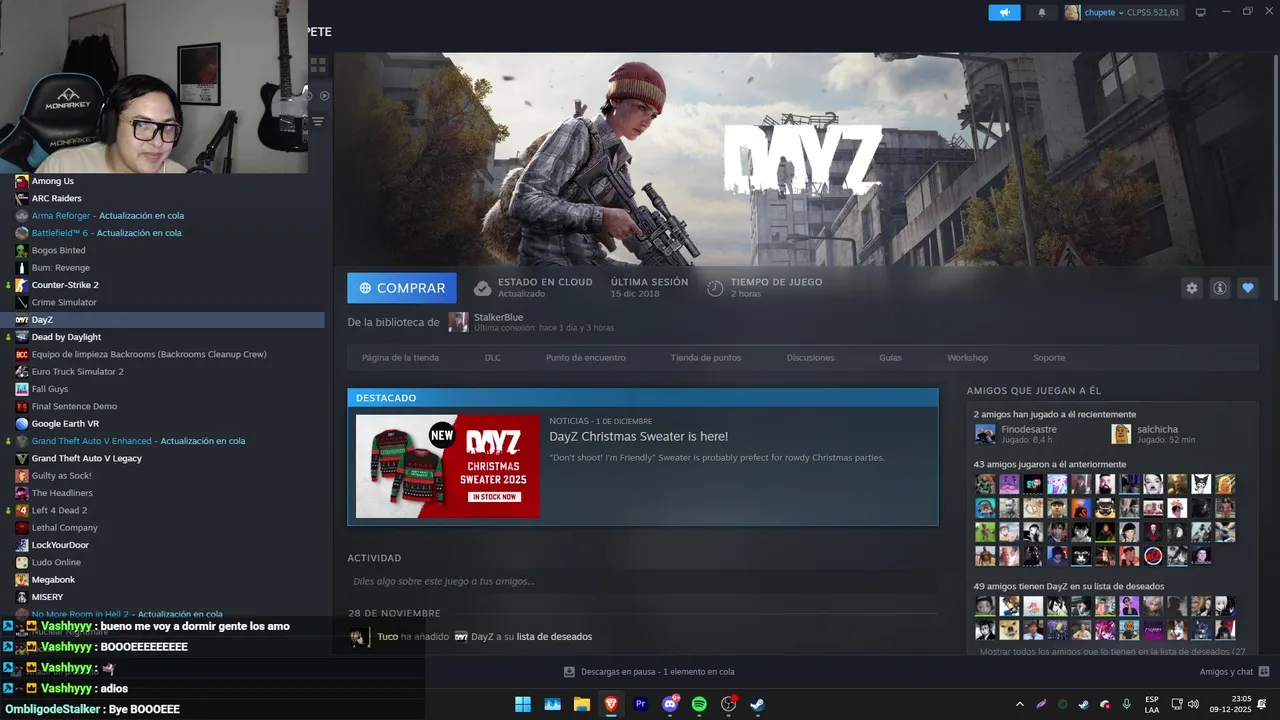
Task: Open volume control in system tray
Action: (1193, 704)
